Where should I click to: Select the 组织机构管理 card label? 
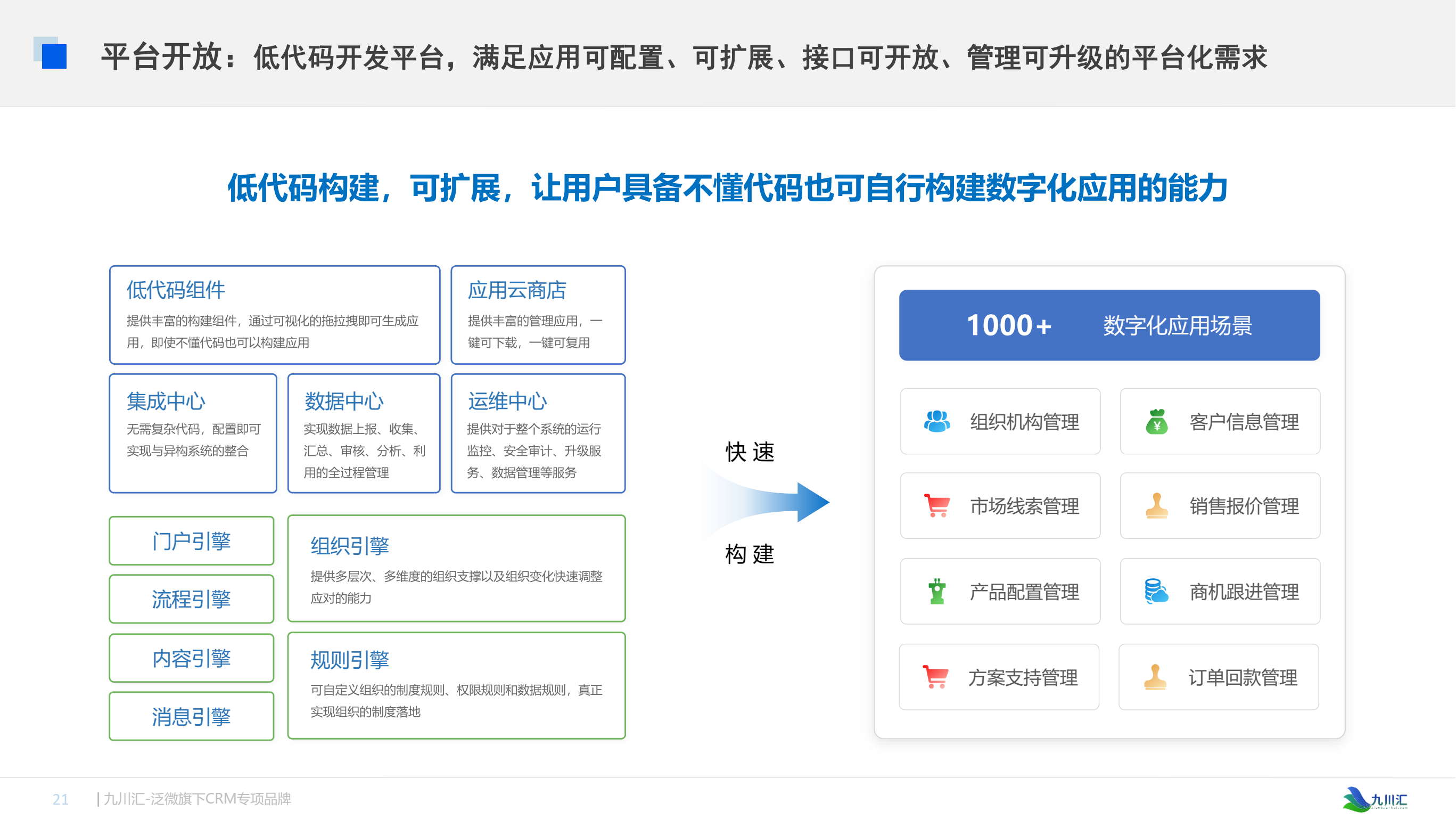point(1024,422)
